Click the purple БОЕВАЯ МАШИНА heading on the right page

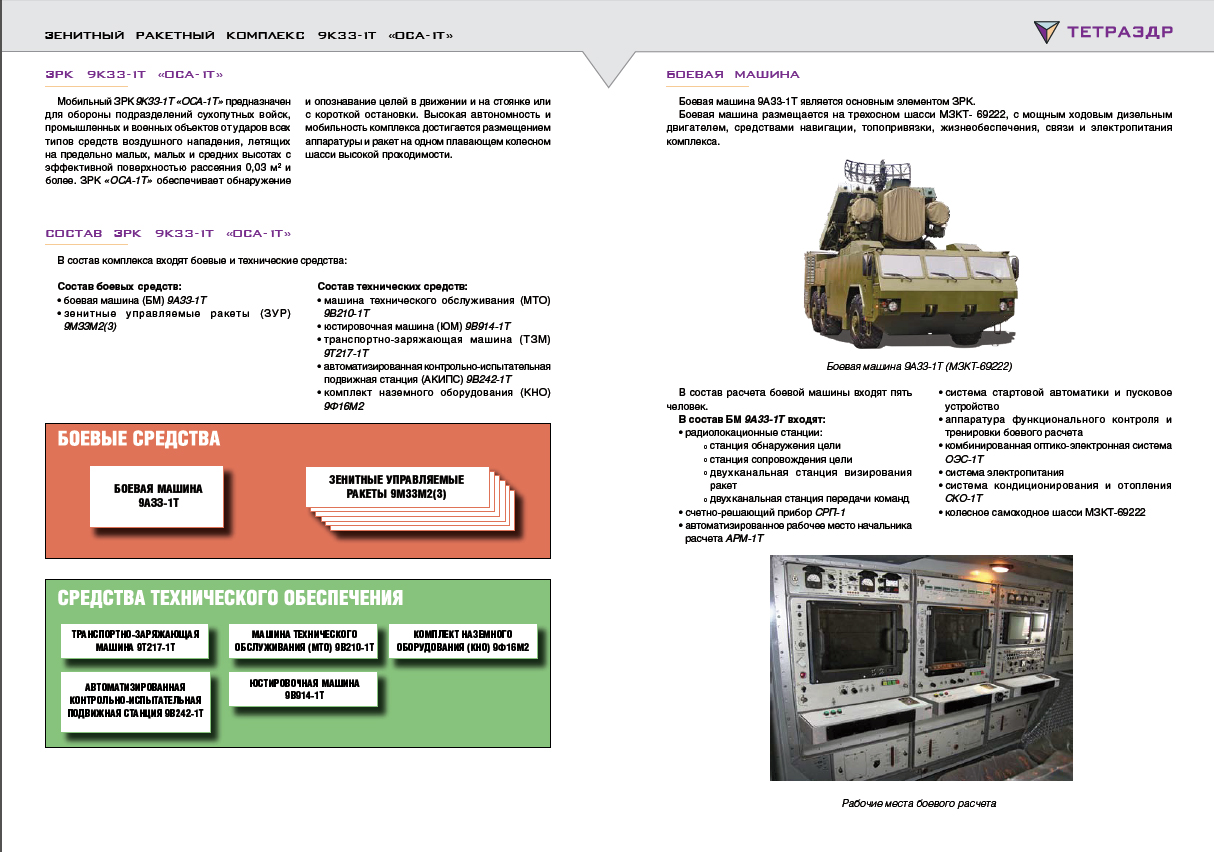(732, 75)
